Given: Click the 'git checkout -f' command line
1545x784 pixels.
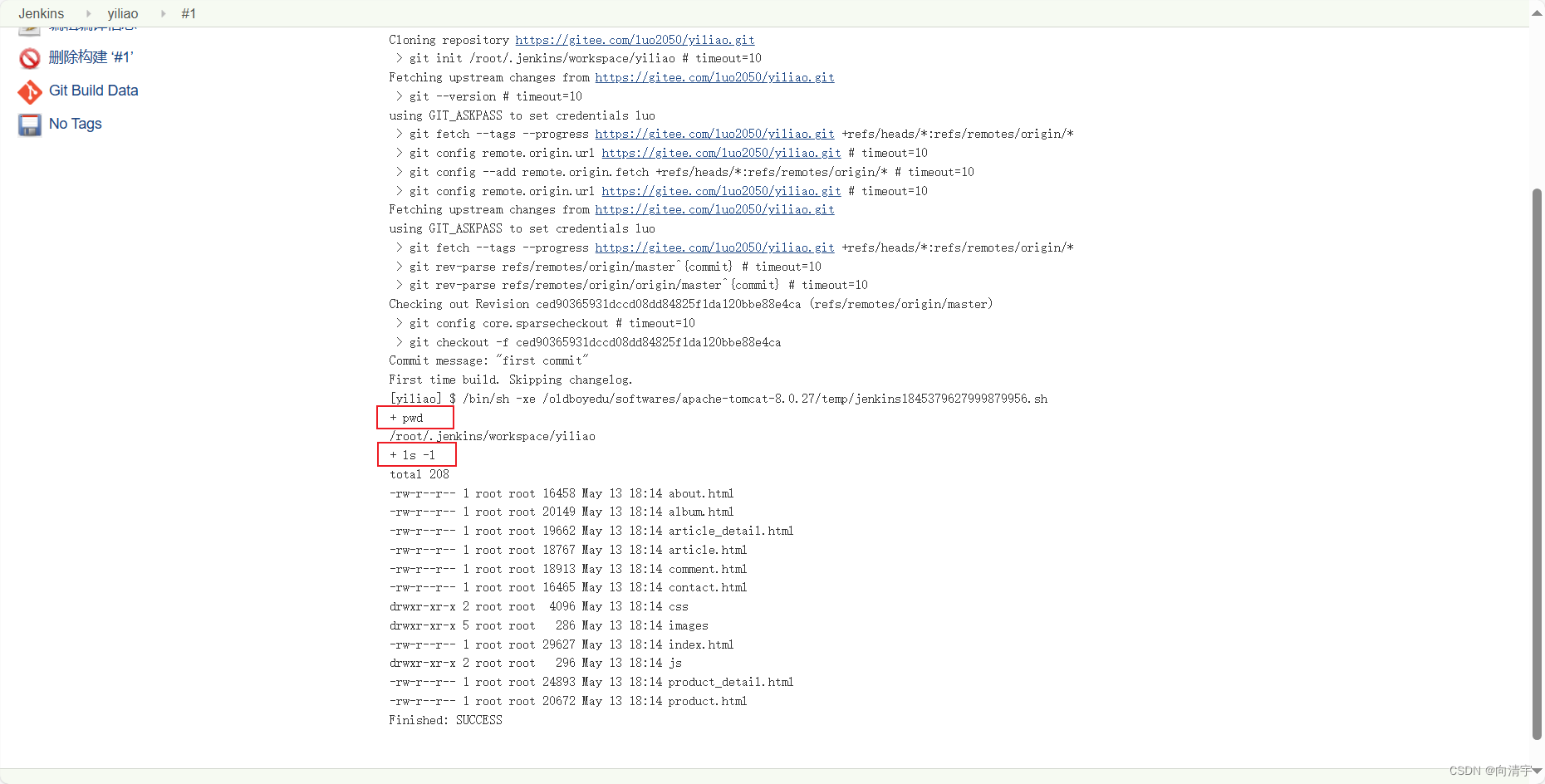Looking at the screenshot, I should pyautogui.click(x=589, y=342).
